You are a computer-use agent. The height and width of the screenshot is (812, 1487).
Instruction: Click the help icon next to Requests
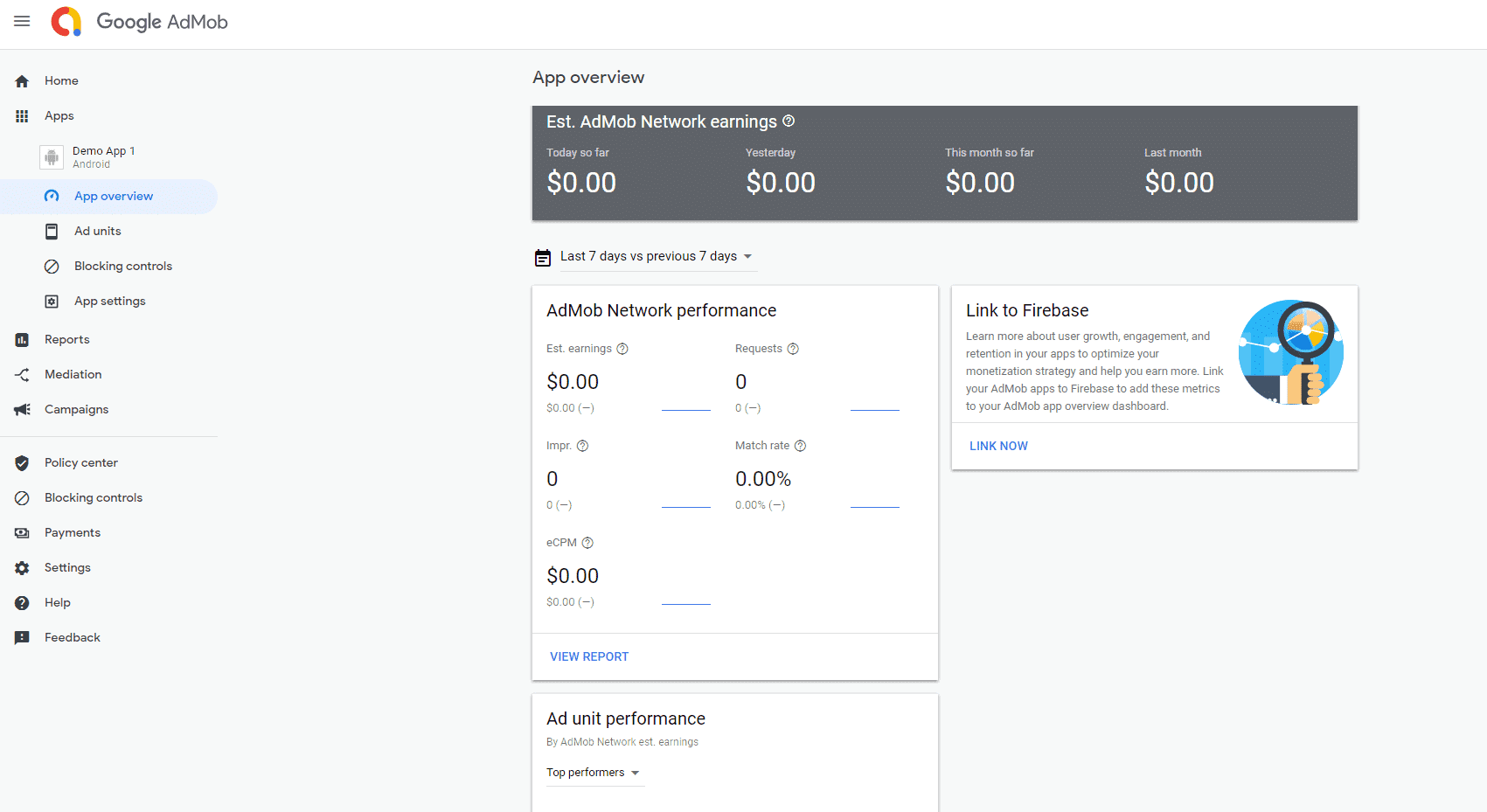793,349
